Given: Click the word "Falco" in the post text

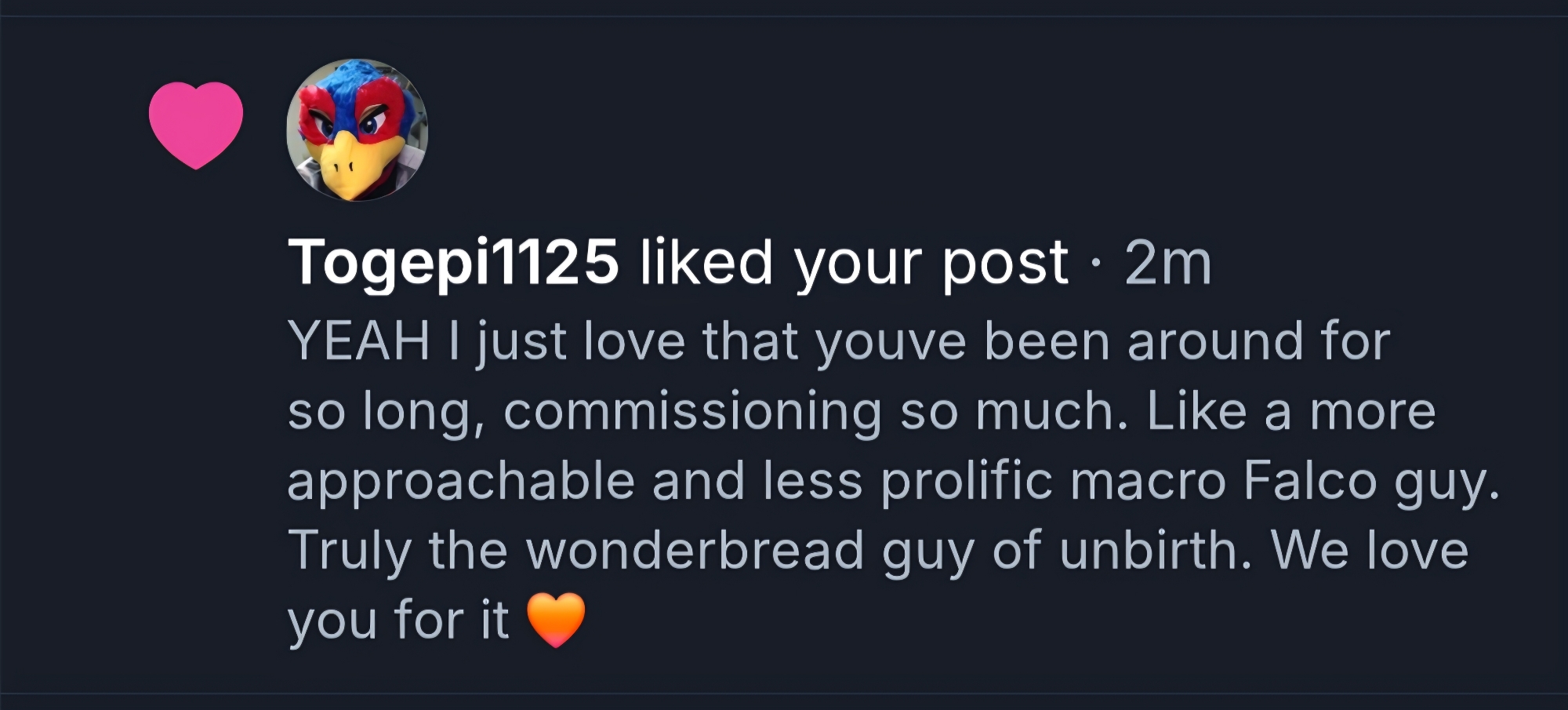Looking at the screenshot, I should (x=1309, y=480).
